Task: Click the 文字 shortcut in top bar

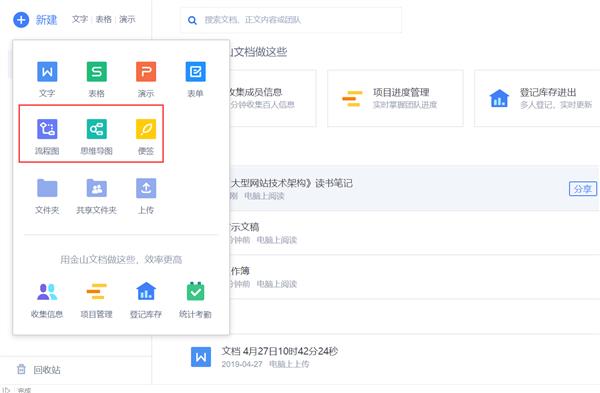Action: coord(80,19)
